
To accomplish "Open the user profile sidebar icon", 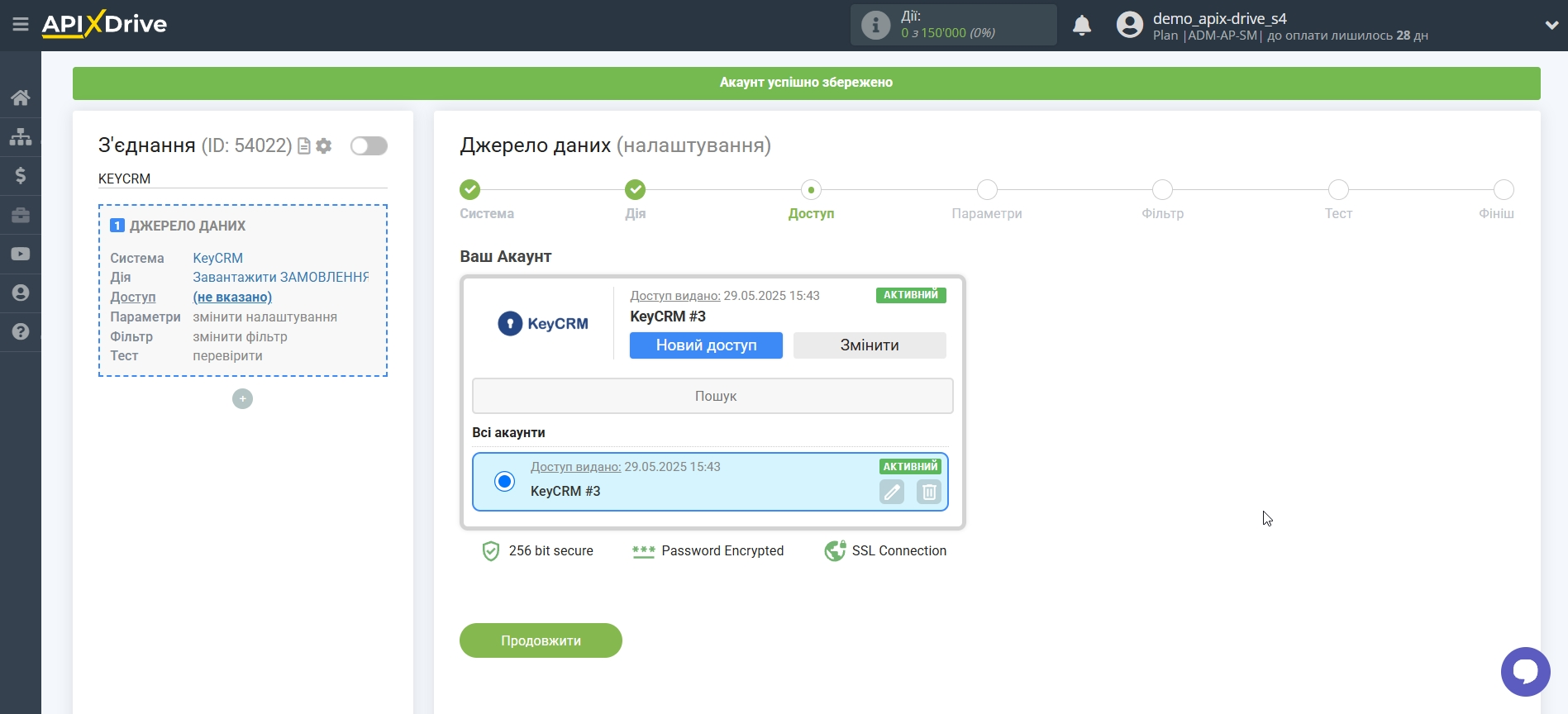I will 21,293.
